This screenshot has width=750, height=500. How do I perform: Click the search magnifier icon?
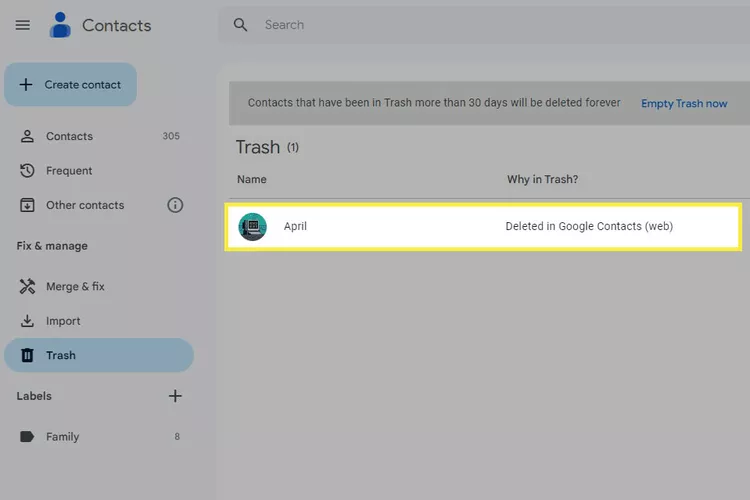tap(240, 25)
